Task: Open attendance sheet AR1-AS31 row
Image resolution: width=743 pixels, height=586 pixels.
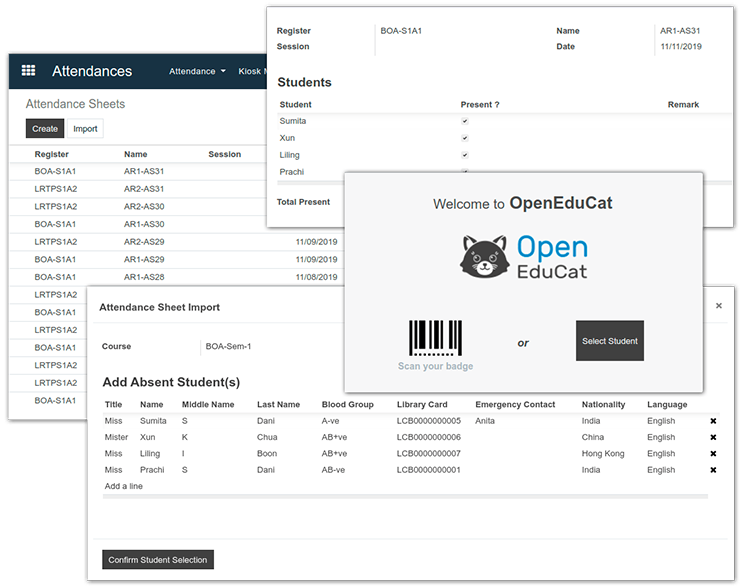Action: click(137, 171)
